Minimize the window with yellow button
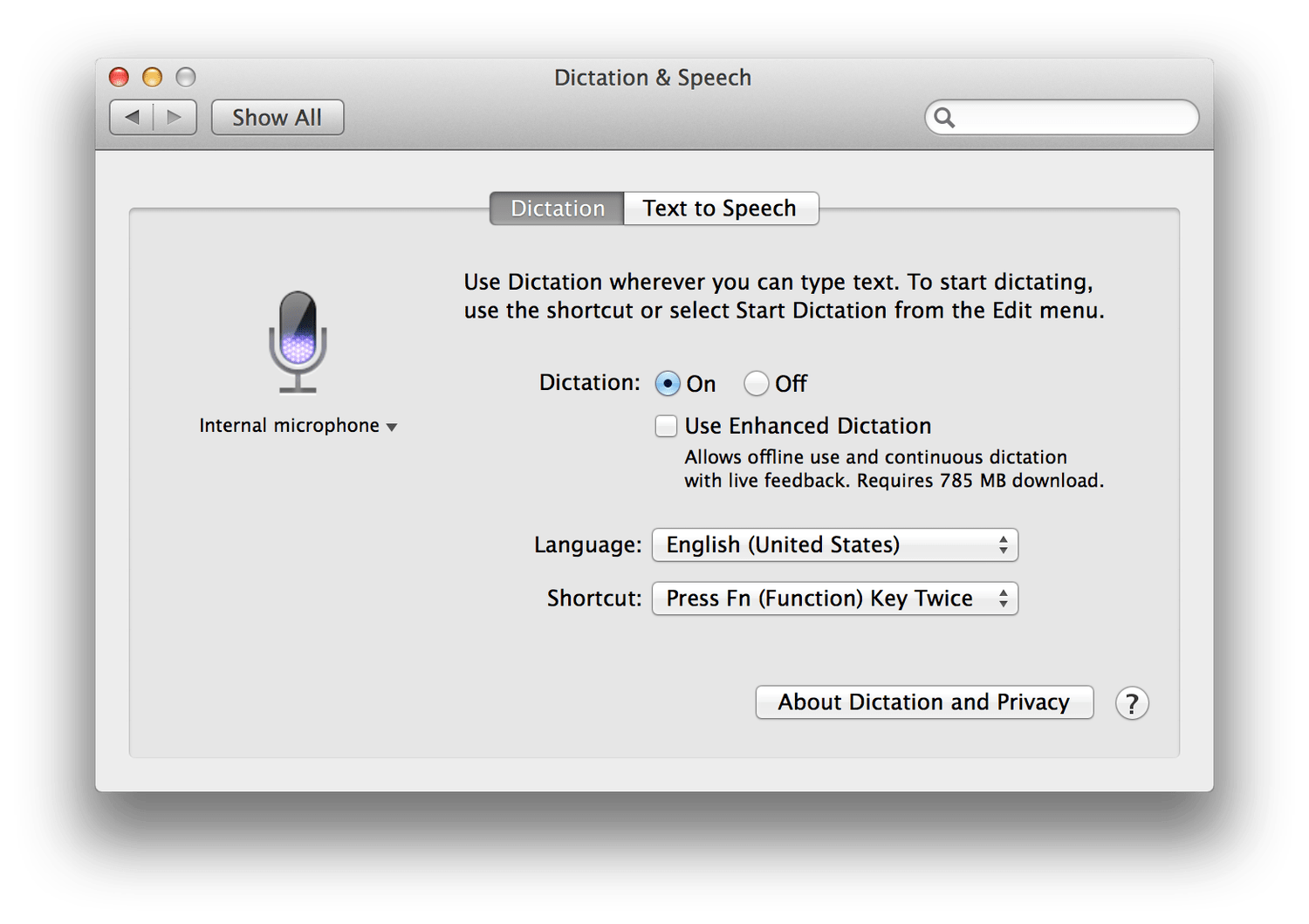 coord(152,78)
